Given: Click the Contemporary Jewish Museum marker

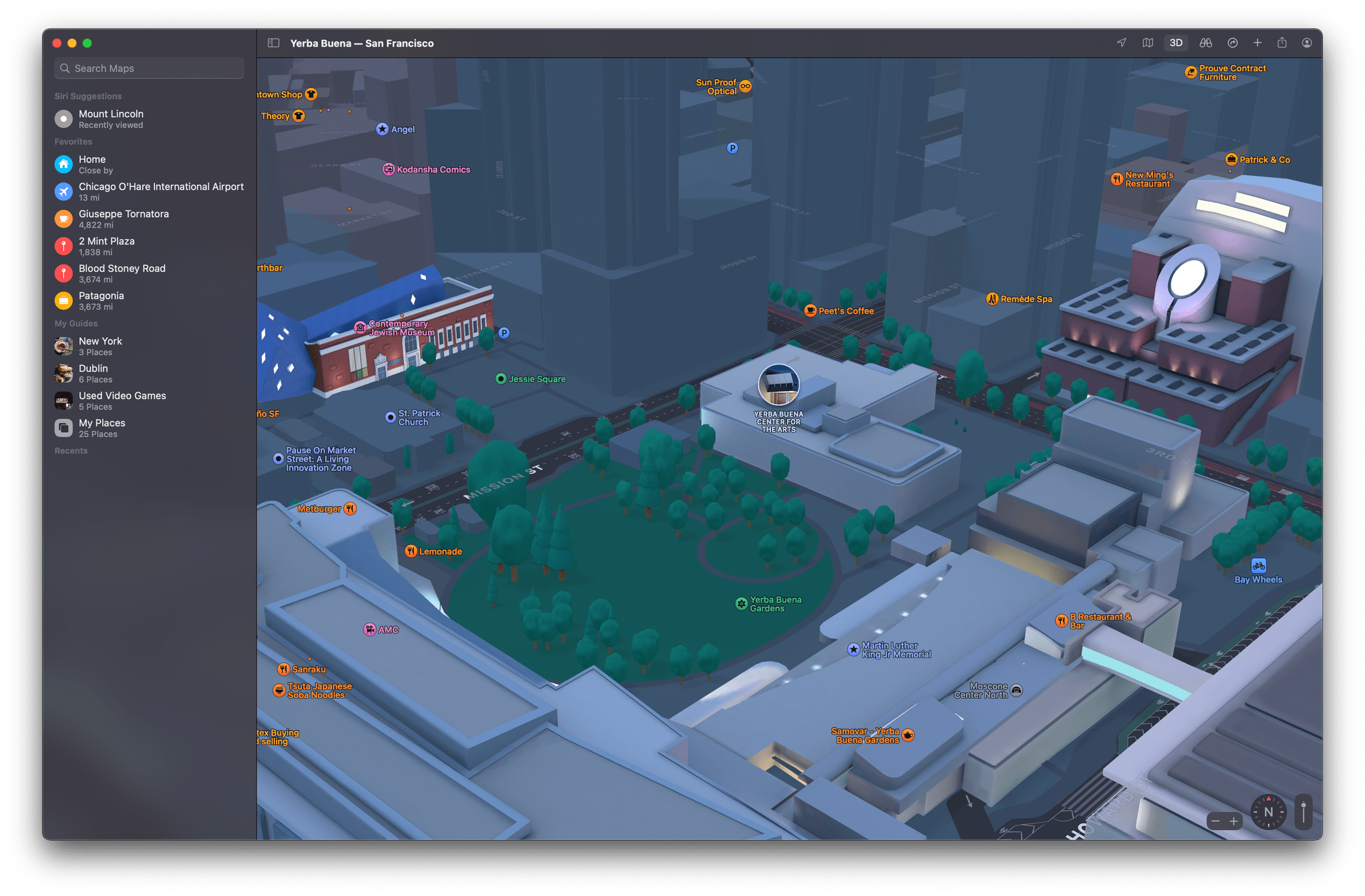Looking at the screenshot, I should click(x=361, y=327).
